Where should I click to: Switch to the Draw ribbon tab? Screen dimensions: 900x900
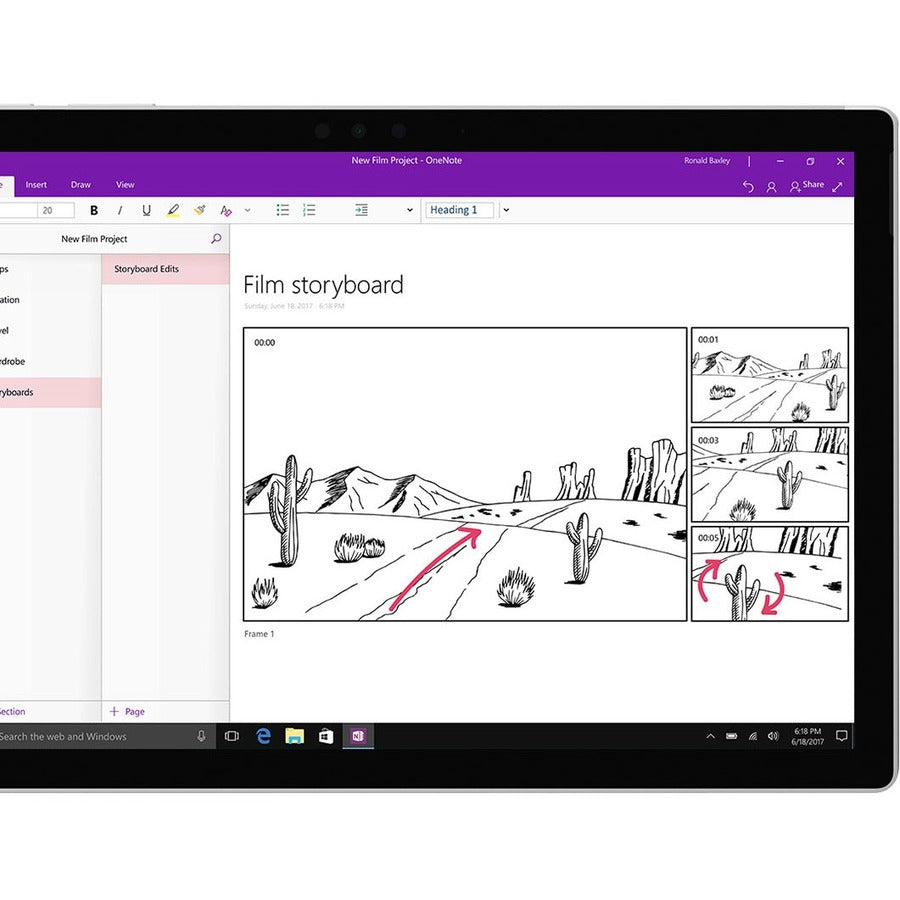pyautogui.click(x=80, y=184)
